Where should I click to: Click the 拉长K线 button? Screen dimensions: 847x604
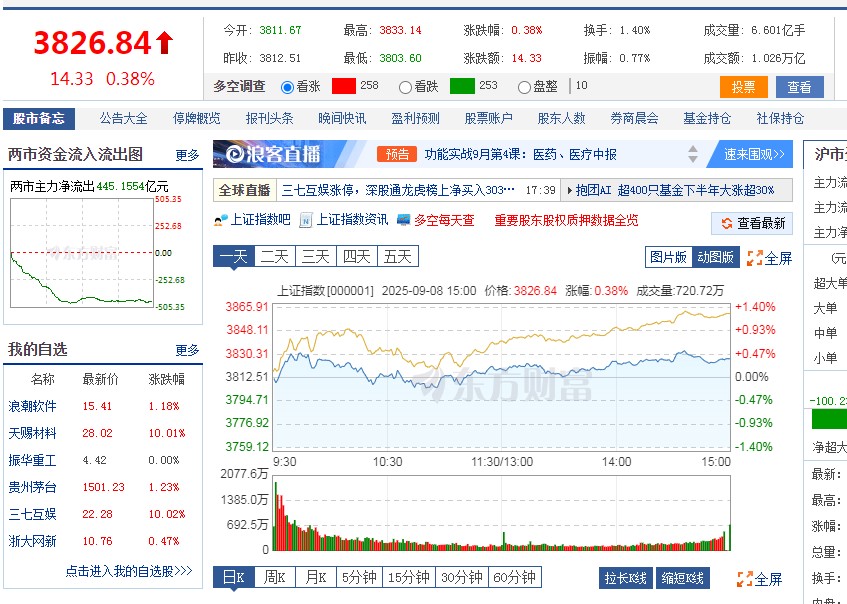point(625,578)
